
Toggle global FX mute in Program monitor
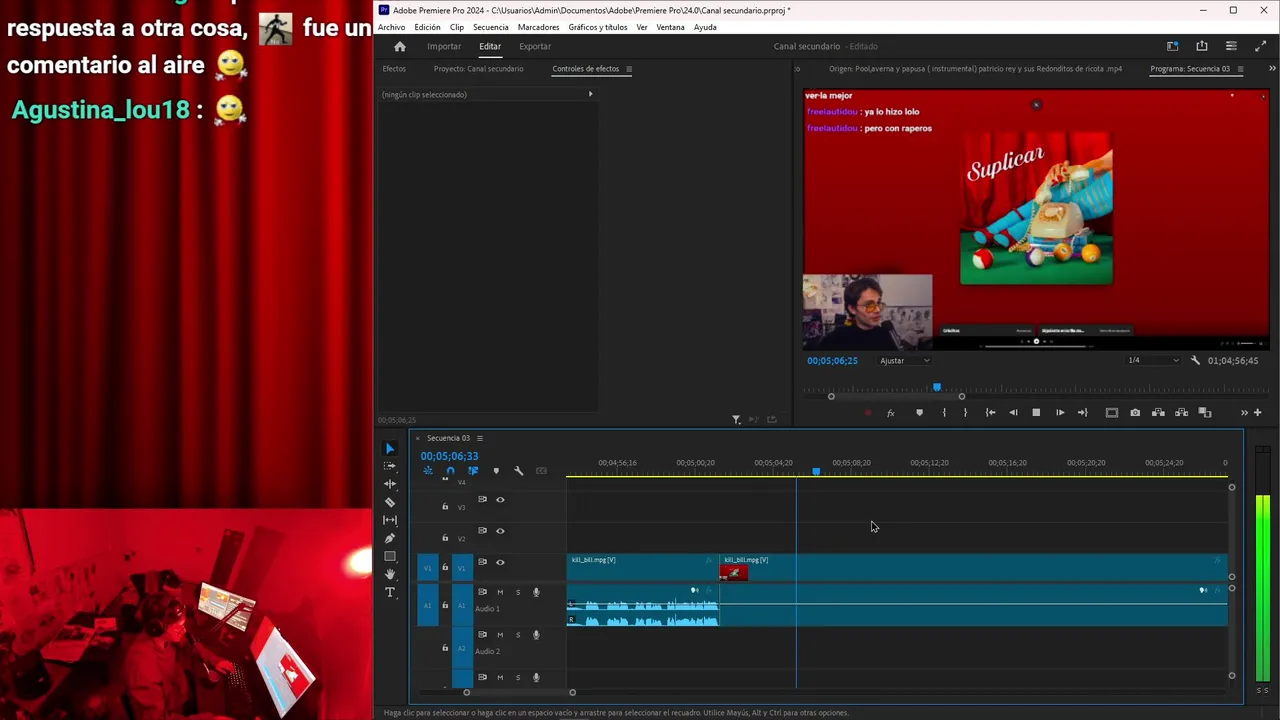[x=890, y=413]
